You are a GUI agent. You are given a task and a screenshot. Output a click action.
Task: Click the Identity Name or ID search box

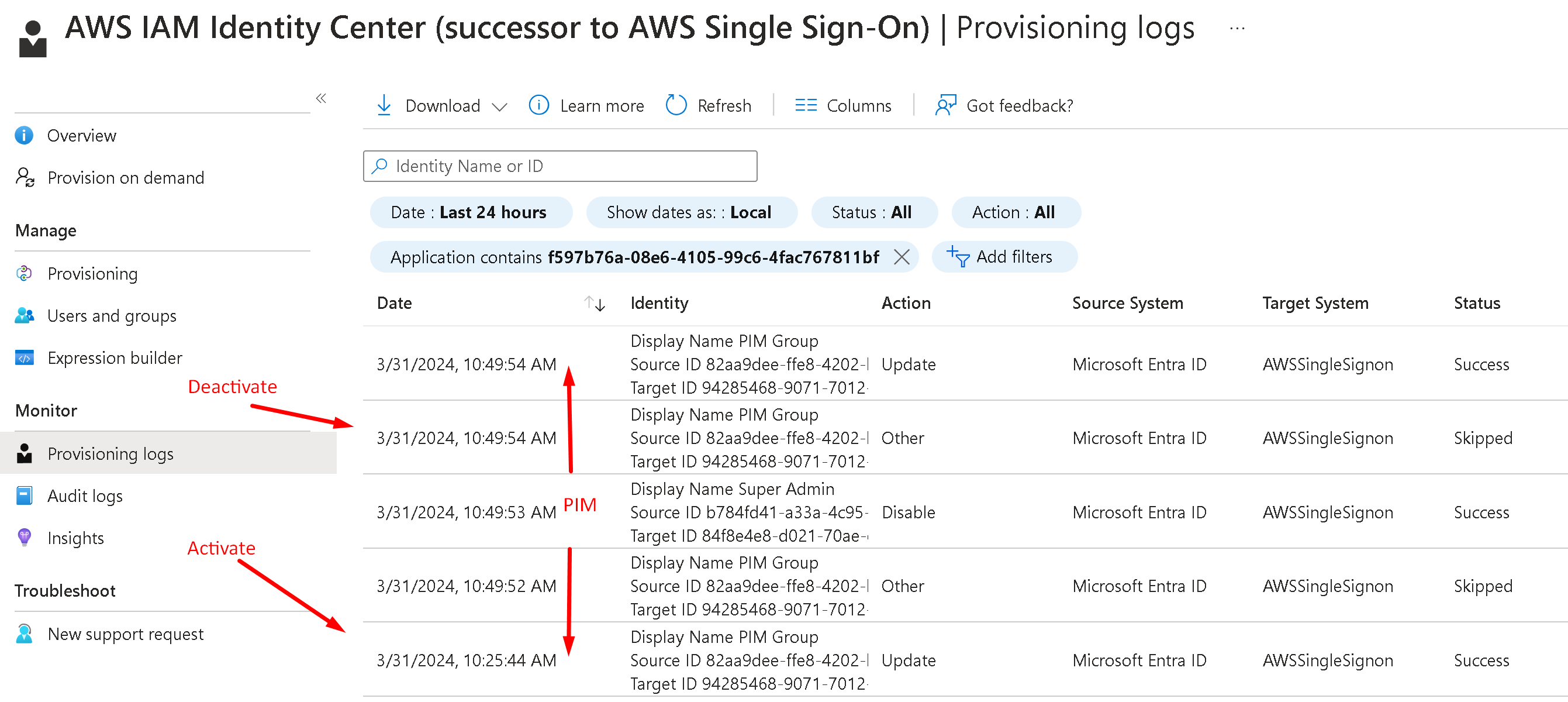(x=560, y=166)
